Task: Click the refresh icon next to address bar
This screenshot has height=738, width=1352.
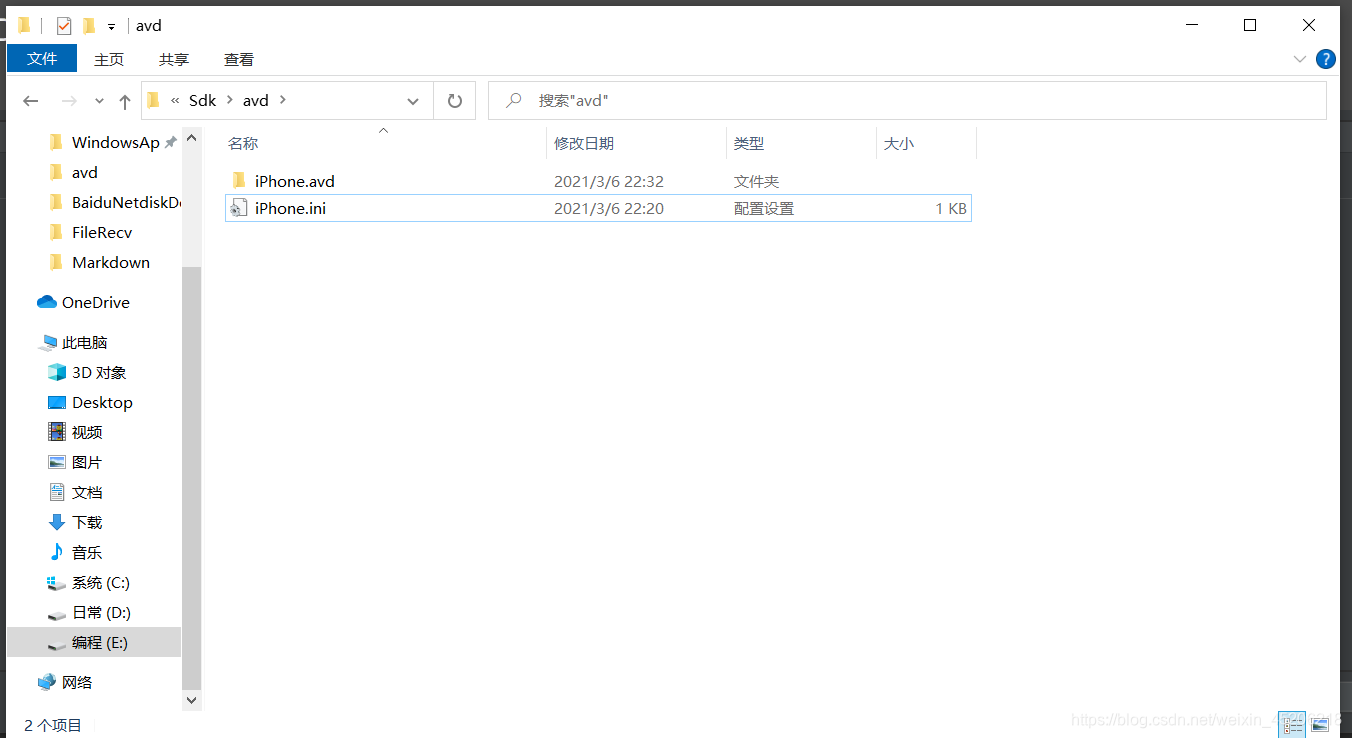Action: click(x=455, y=100)
